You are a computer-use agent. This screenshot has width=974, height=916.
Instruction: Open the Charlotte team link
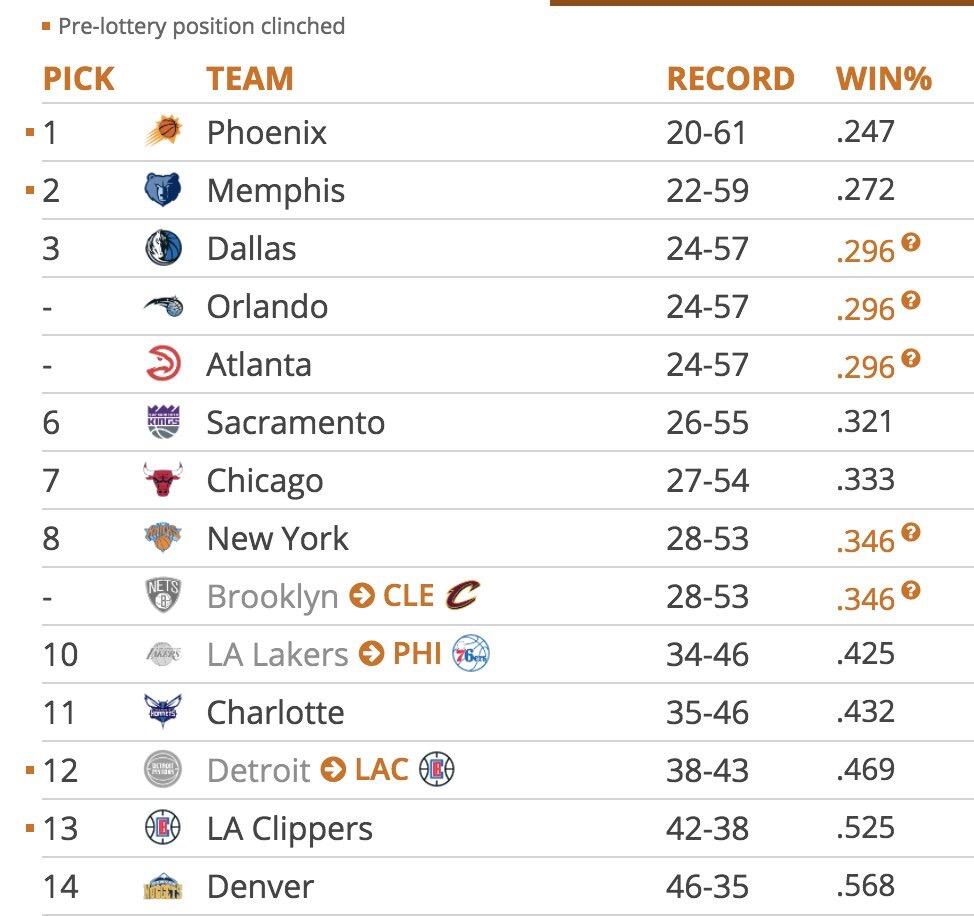pos(275,712)
